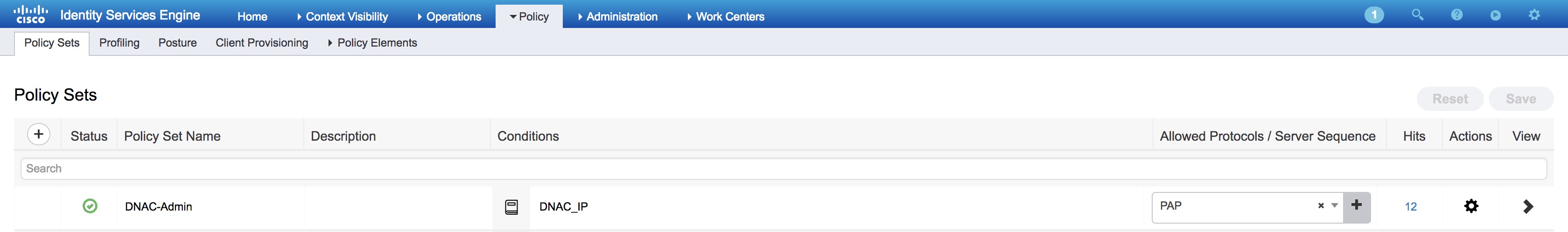Expand the Work Centers menu
Image resolution: width=1568 pixels, height=232 pixels.
pyautogui.click(x=726, y=16)
